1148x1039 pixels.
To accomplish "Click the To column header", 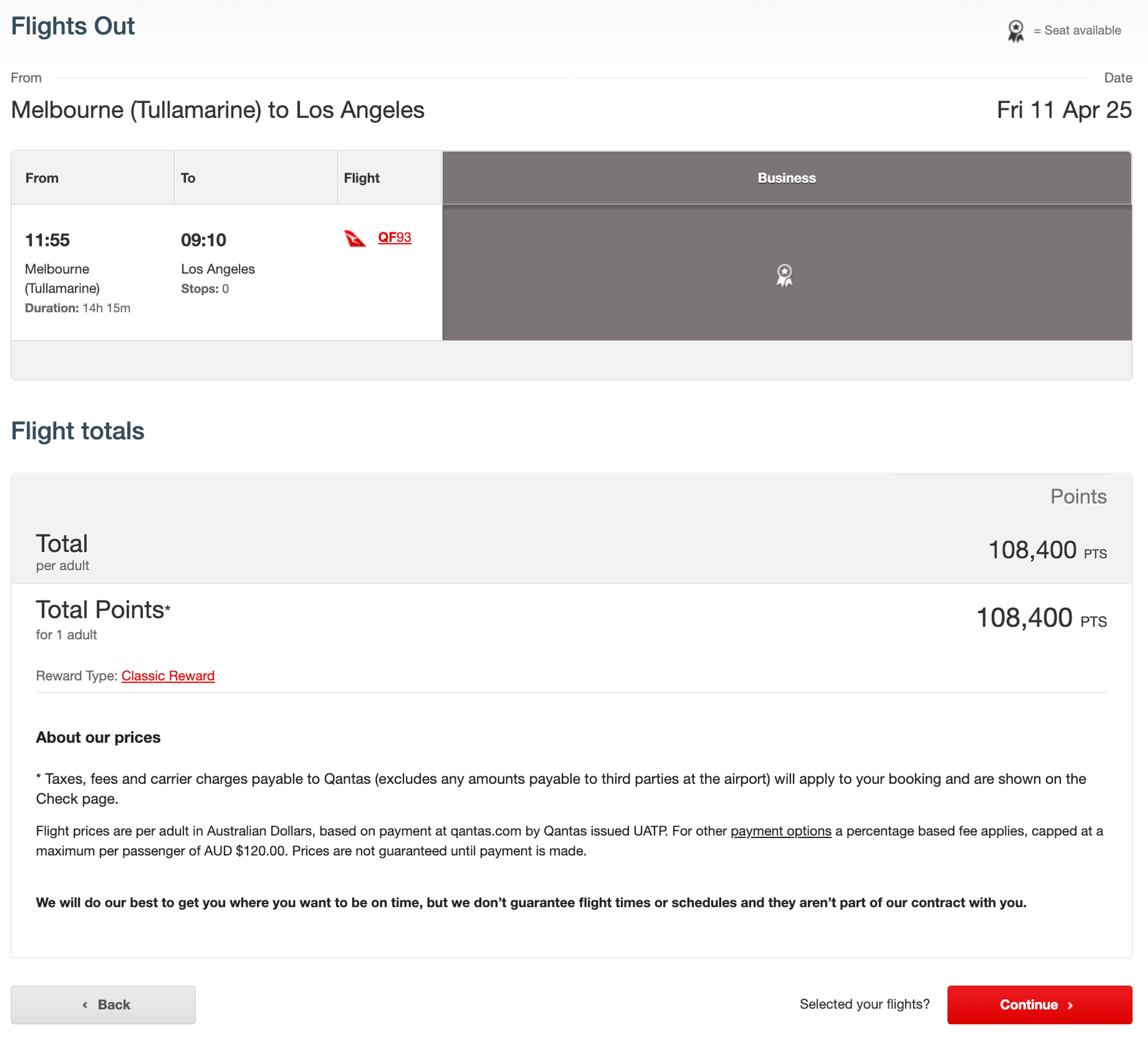I will tap(188, 178).
